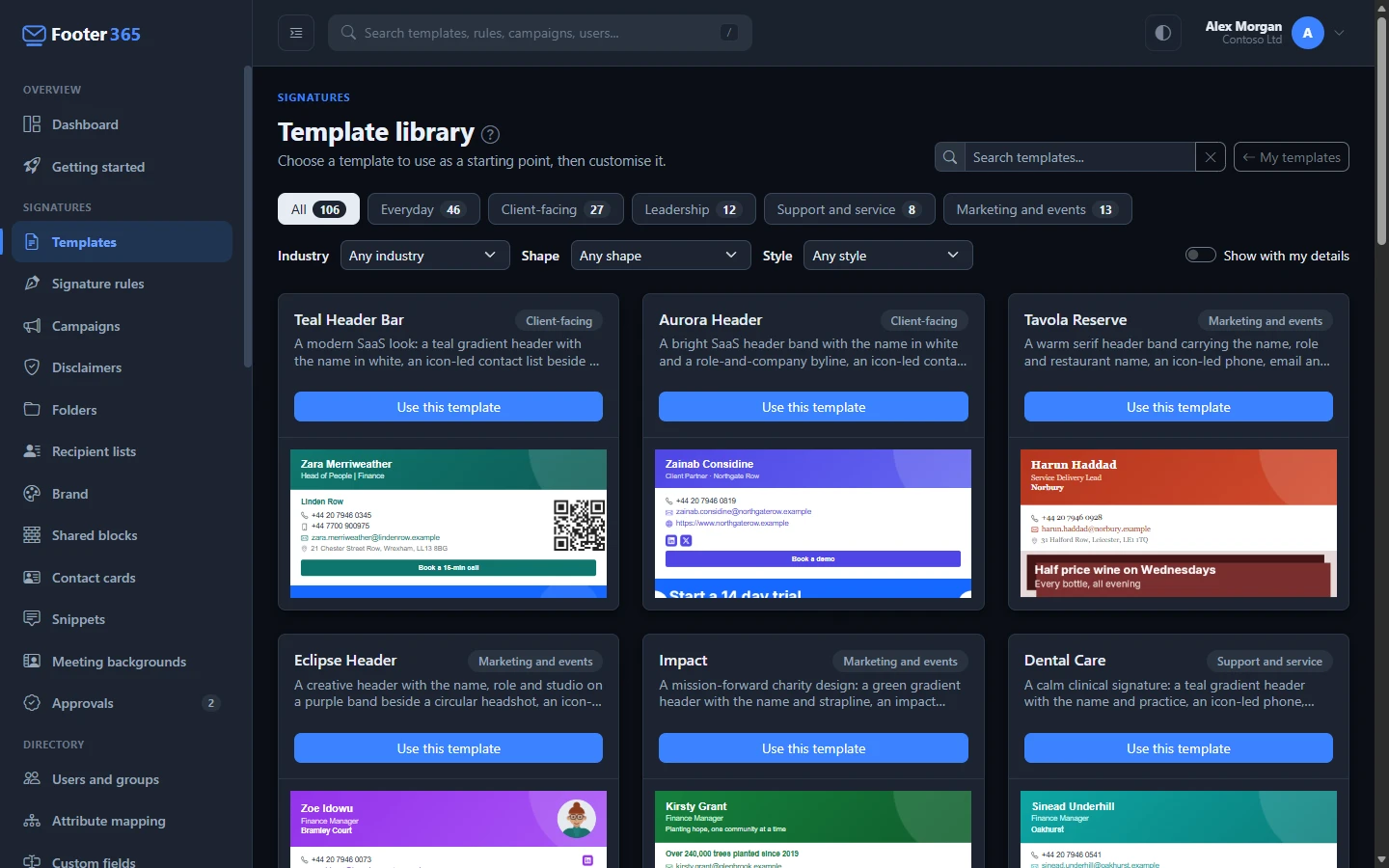
Task: Select the Support and service filter tab
Action: 849,209
